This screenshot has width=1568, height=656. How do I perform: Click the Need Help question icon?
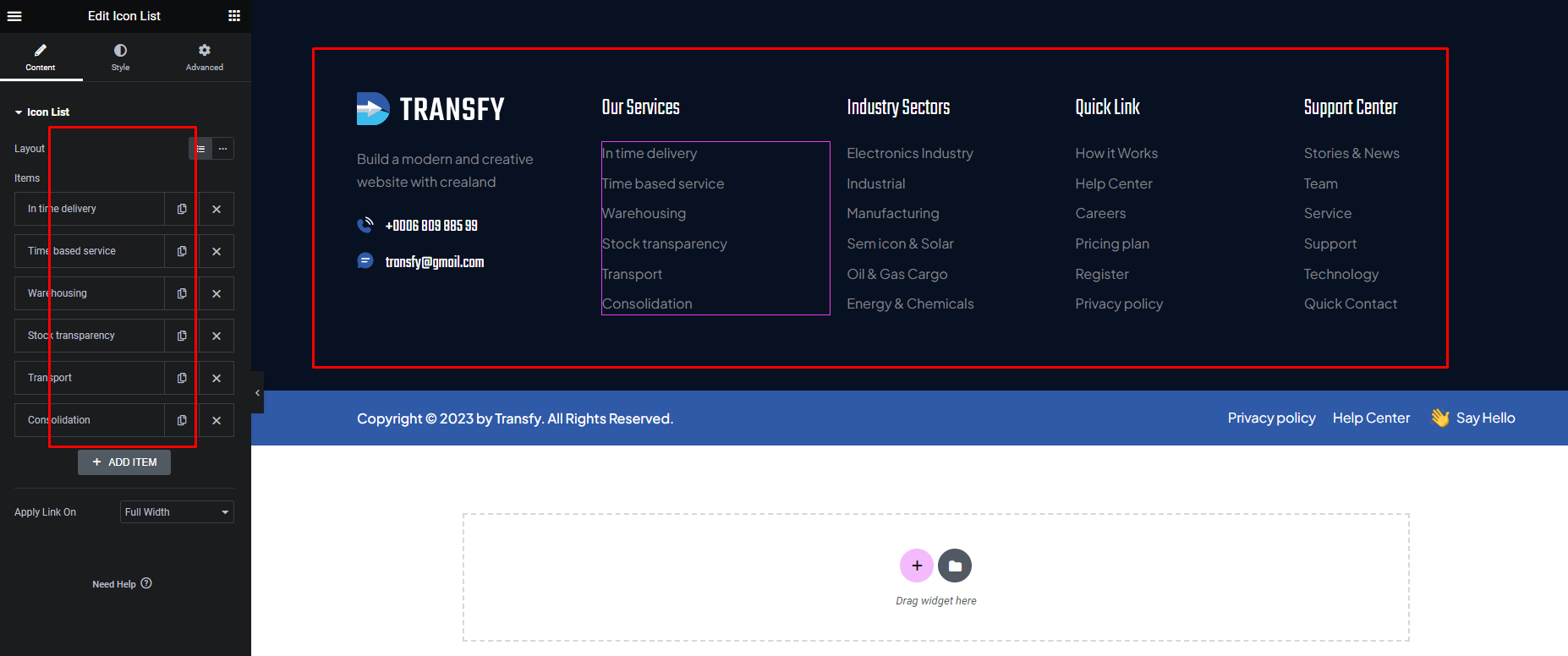[146, 583]
